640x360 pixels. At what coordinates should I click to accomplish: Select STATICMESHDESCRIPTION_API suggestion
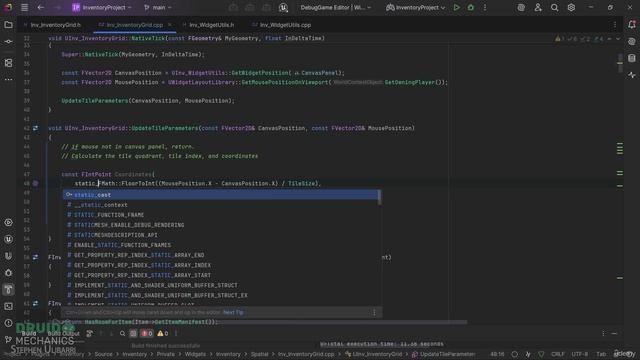click(x=220, y=235)
